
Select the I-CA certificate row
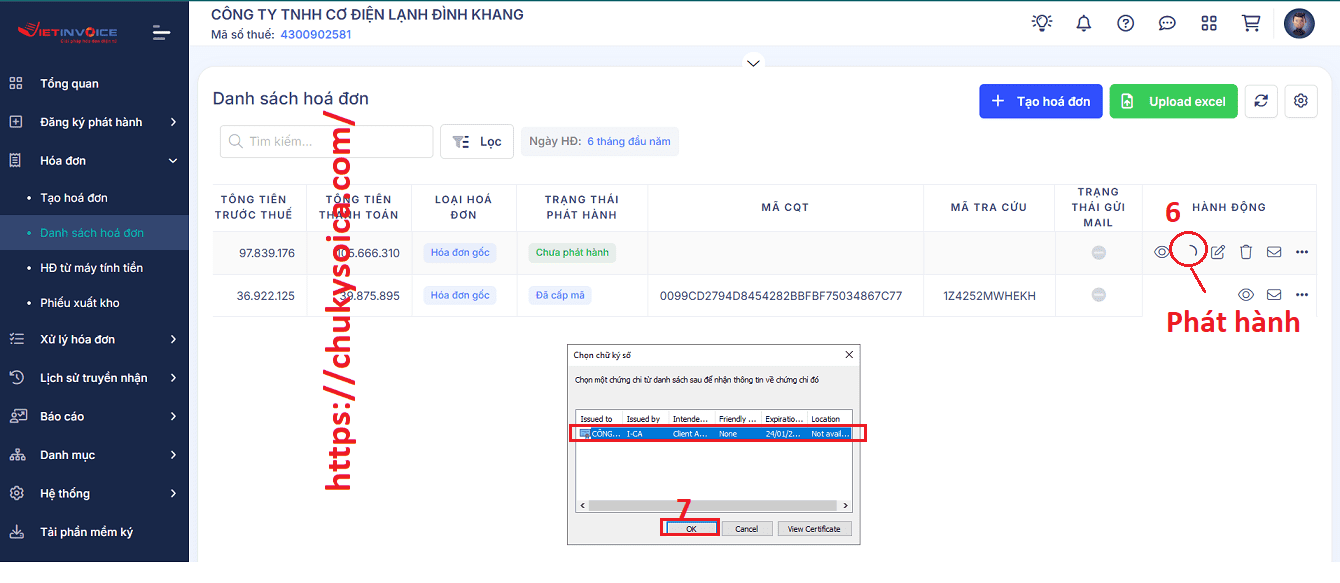[x=714, y=434]
